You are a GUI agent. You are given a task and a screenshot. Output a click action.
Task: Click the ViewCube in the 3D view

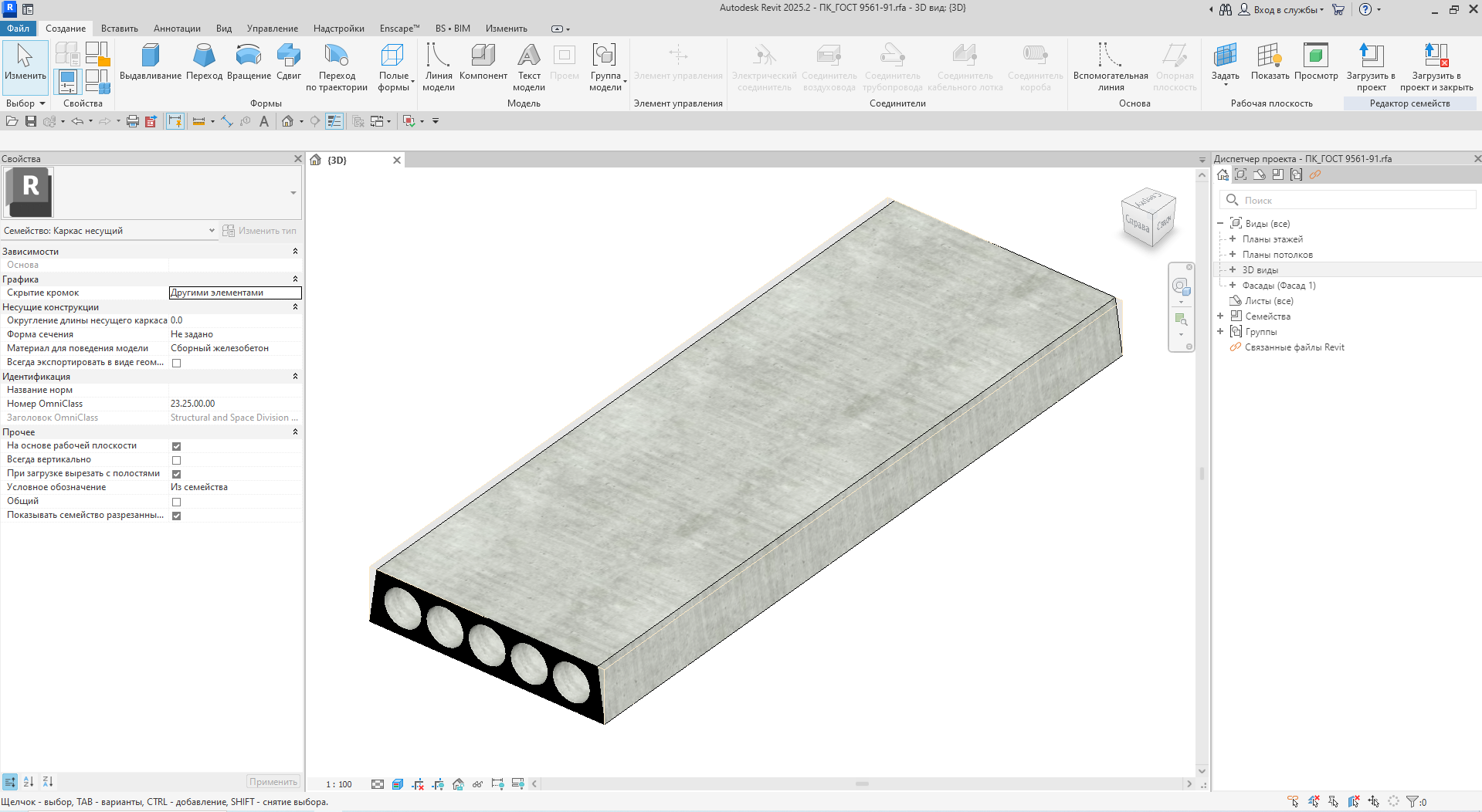point(1148,218)
